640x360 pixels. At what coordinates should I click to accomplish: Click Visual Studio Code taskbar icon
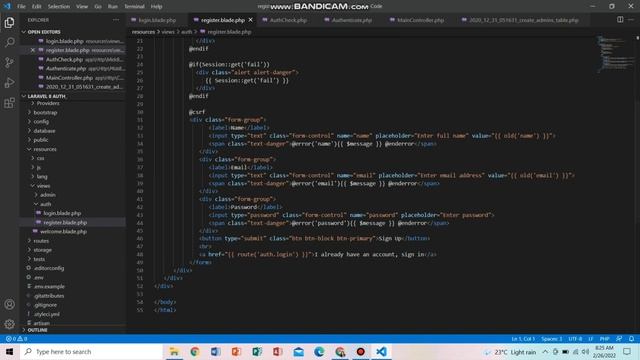tap(381, 351)
